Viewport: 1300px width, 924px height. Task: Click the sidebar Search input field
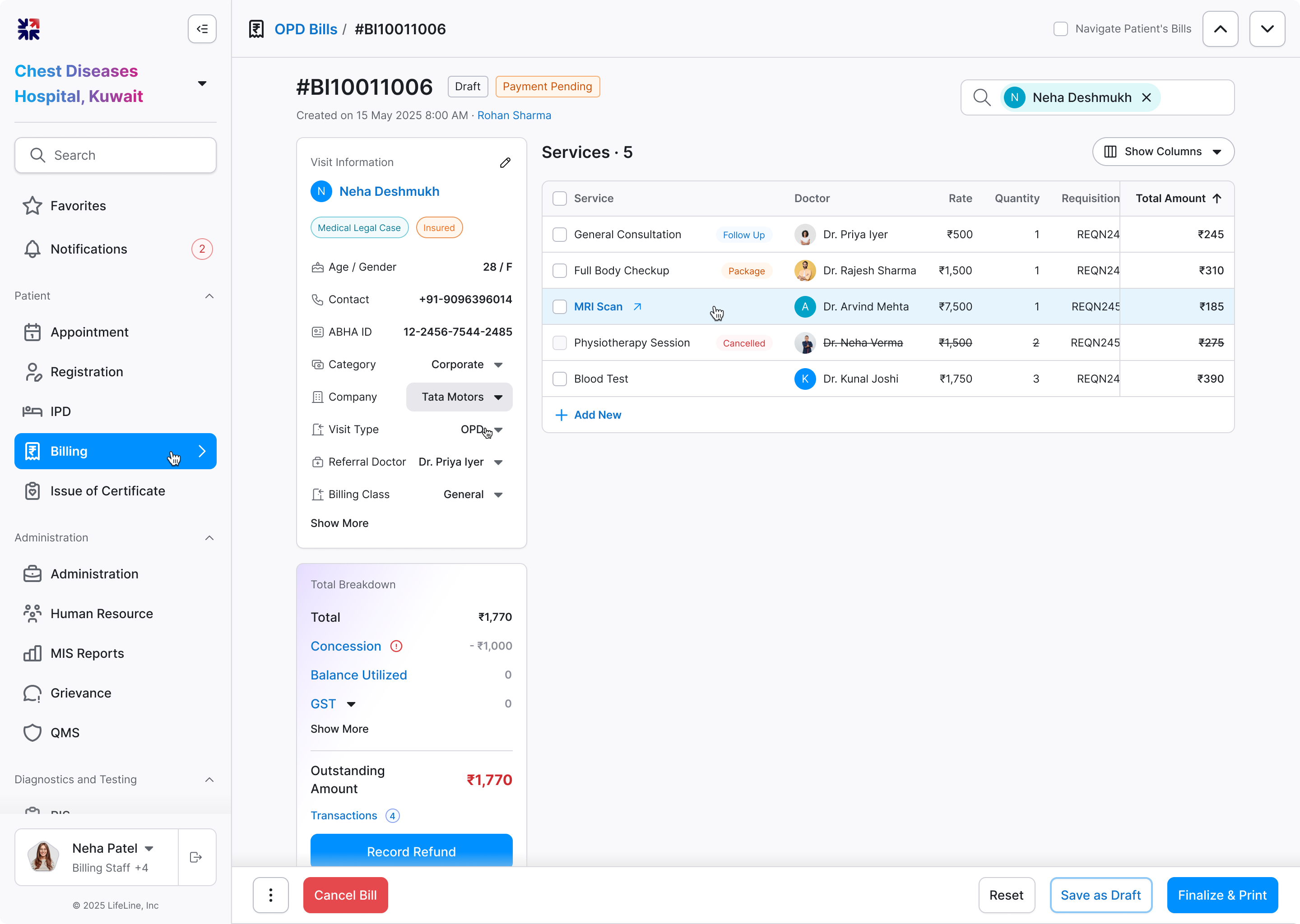pyautogui.click(x=116, y=155)
